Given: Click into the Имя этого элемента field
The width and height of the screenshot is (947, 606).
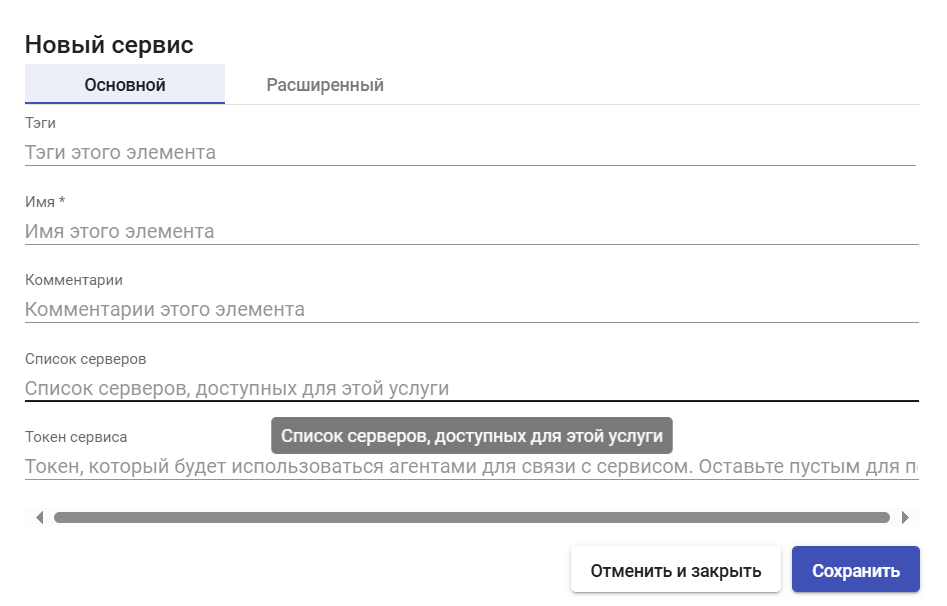Looking at the screenshot, I should coord(472,231).
